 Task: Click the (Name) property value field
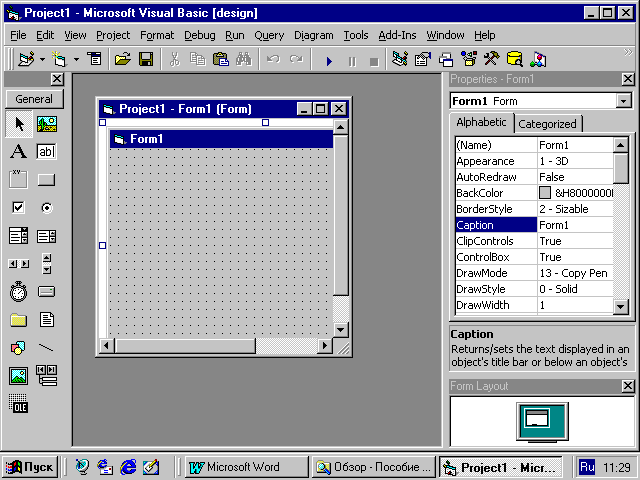pyautogui.click(x=575, y=145)
